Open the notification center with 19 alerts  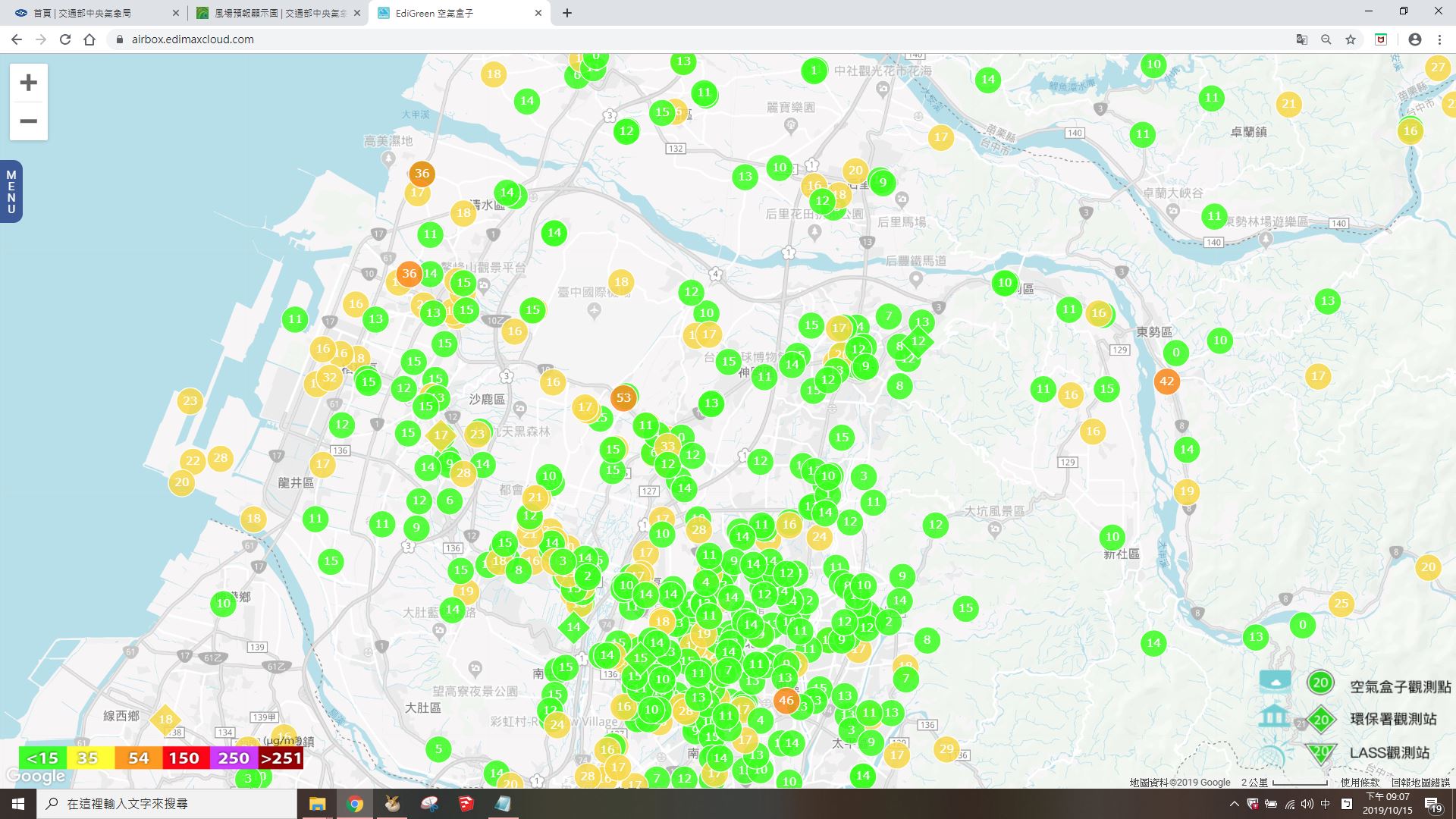(x=1432, y=805)
